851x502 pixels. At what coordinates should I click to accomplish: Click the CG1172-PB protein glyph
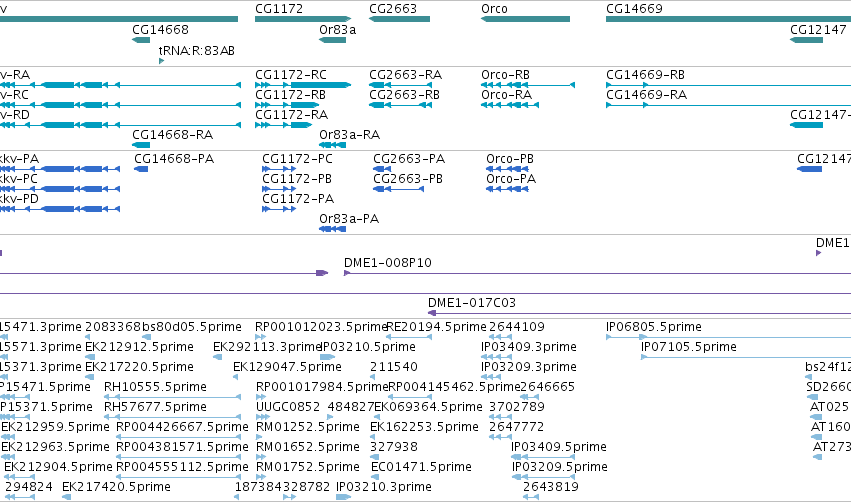(279, 189)
